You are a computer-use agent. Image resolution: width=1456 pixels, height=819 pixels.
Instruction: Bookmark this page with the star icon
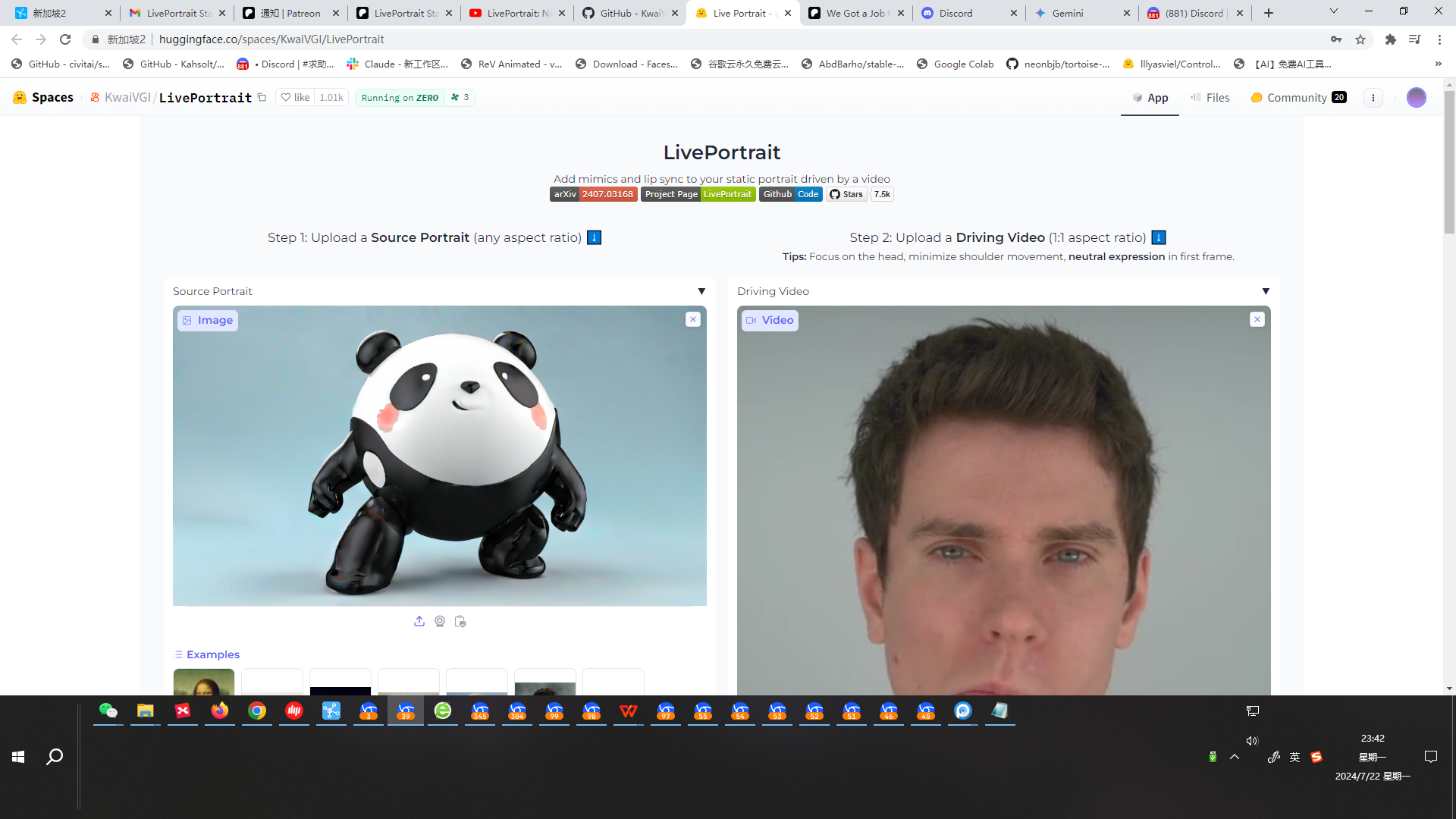pyautogui.click(x=1360, y=39)
